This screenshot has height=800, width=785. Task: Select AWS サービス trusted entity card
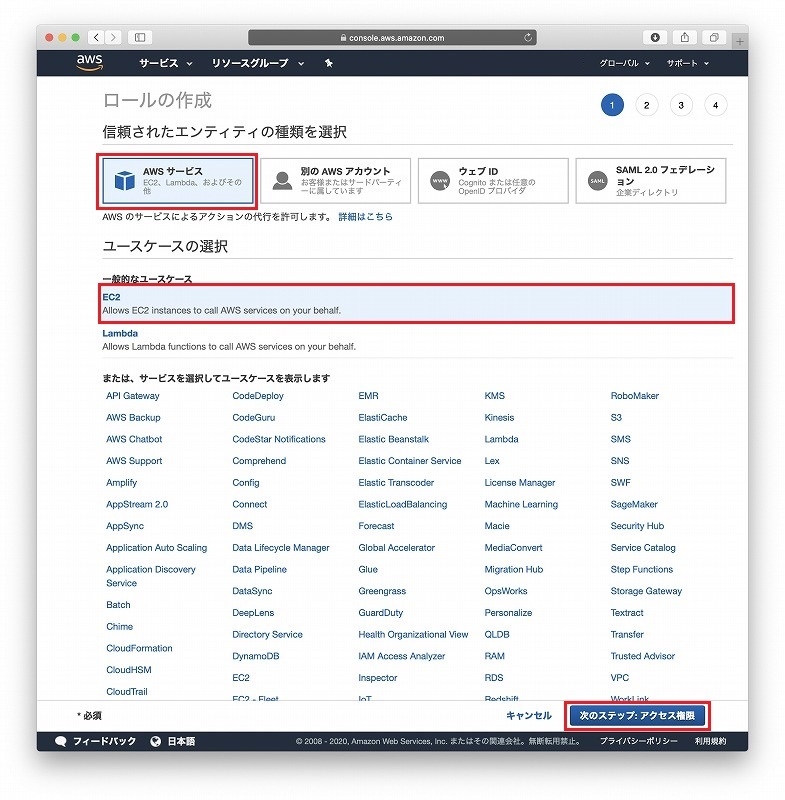pyautogui.click(x=178, y=181)
